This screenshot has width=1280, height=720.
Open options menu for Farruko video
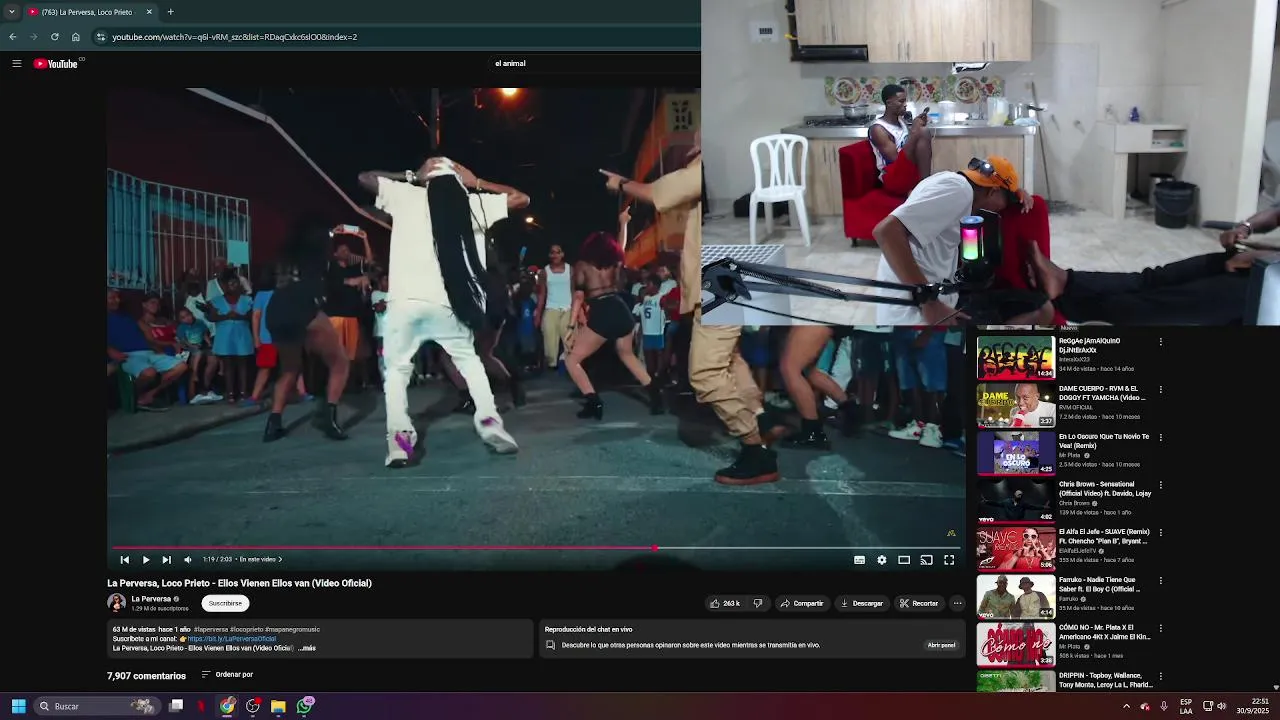(1161, 581)
